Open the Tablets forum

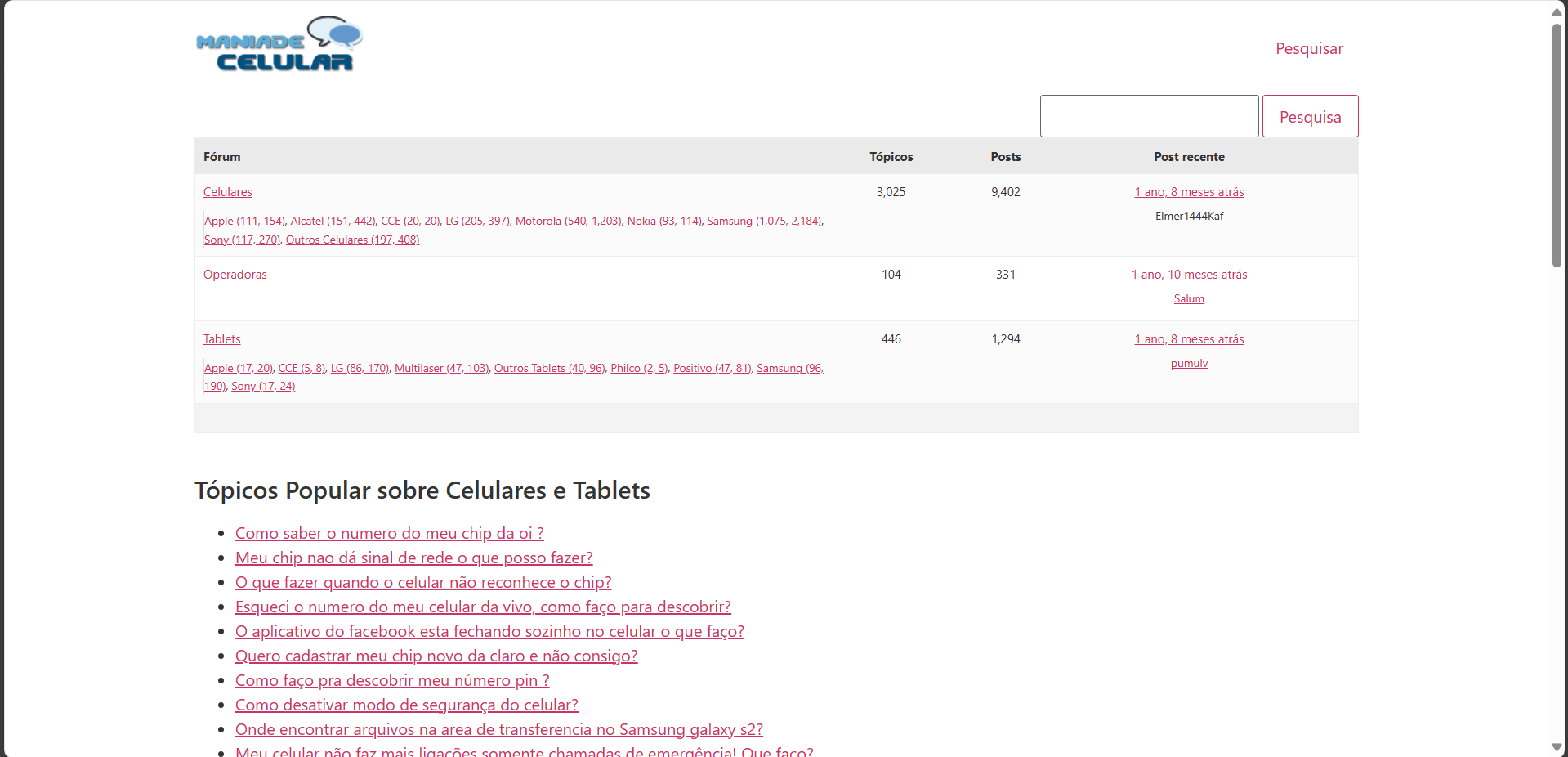pyautogui.click(x=221, y=339)
